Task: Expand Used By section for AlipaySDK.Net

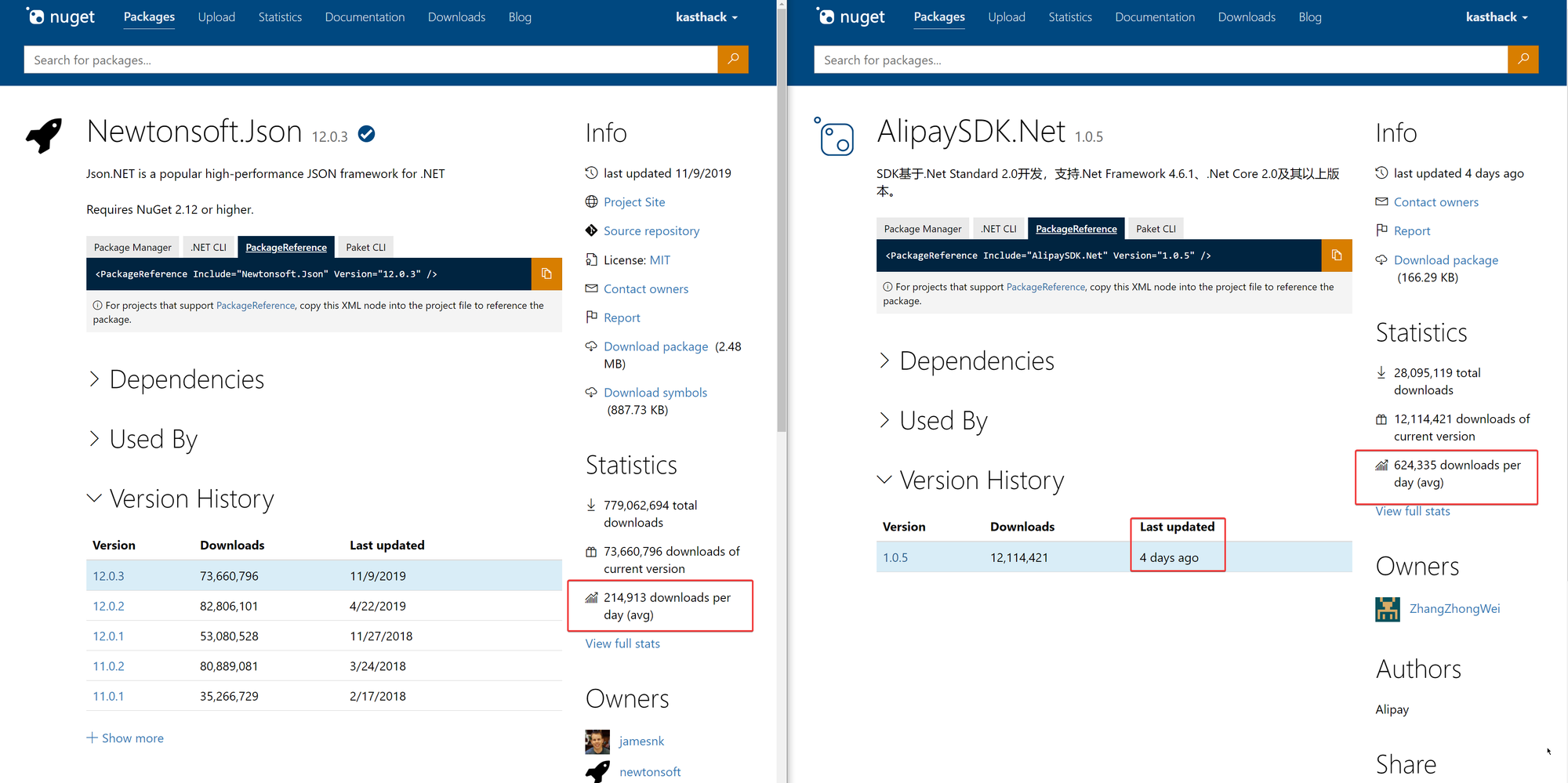Action: [933, 420]
